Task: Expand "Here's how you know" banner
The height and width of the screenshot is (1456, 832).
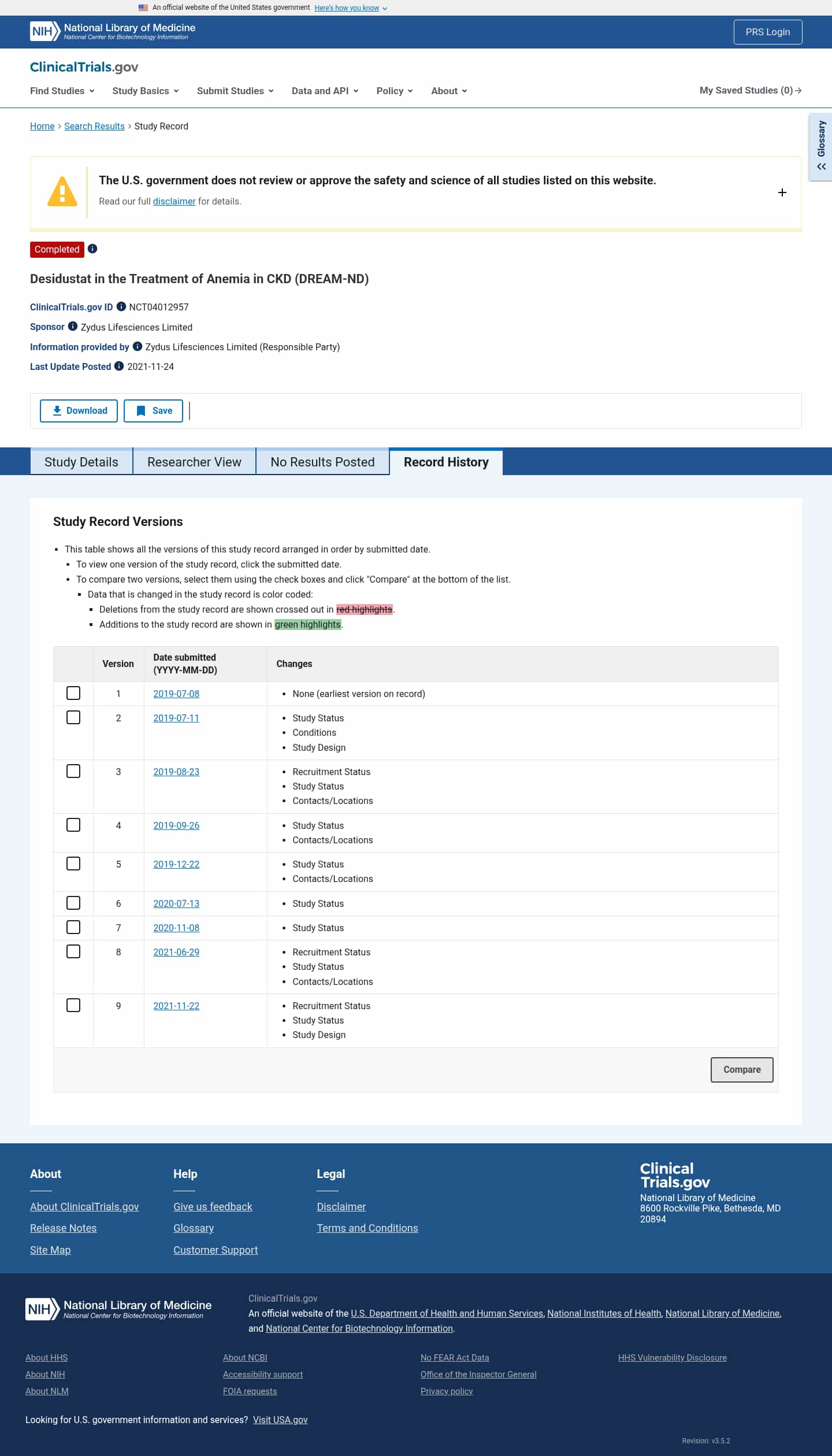Action: point(350,8)
